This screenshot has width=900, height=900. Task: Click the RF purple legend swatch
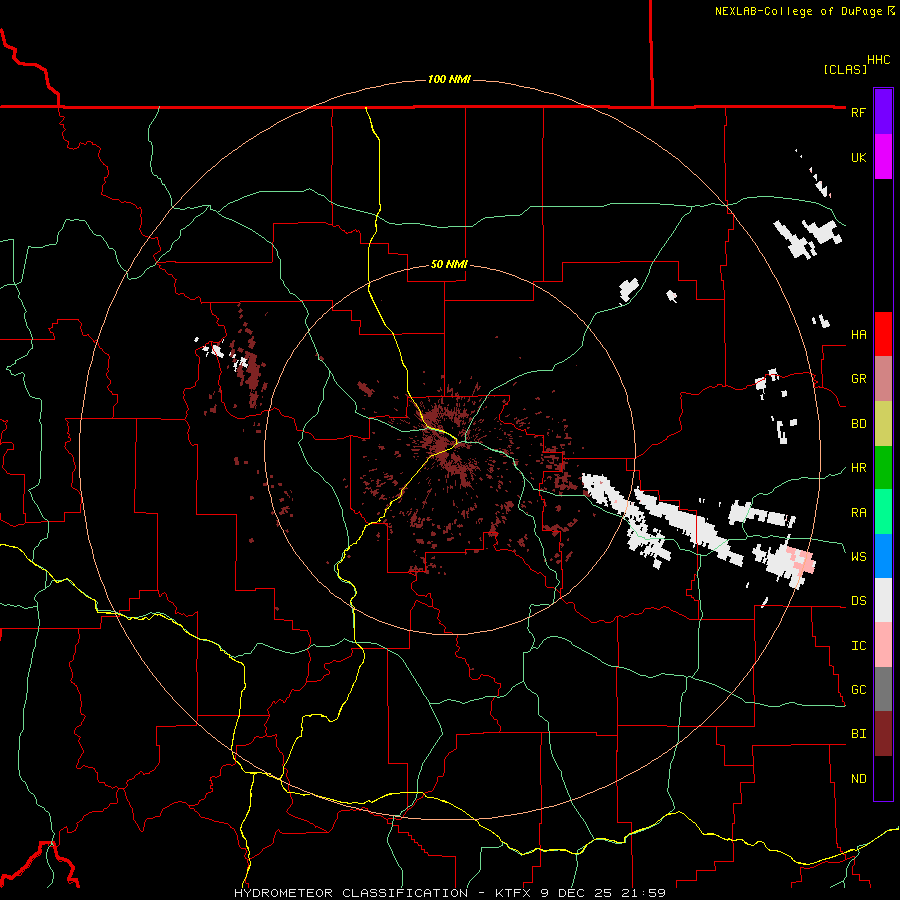(x=883, y=112)
